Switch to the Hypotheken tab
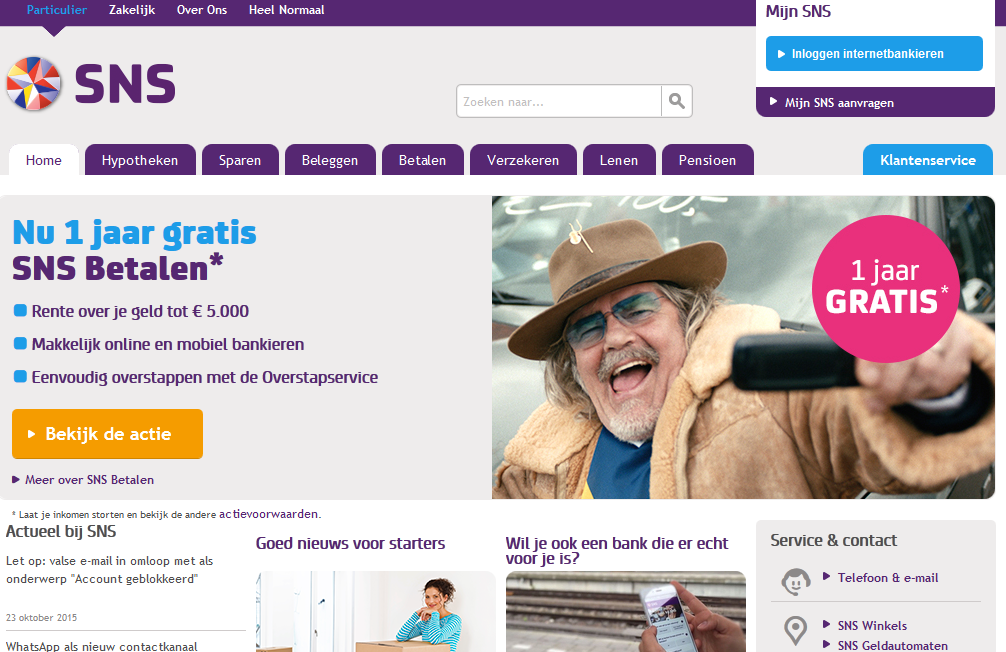 (x=140, y=160)
